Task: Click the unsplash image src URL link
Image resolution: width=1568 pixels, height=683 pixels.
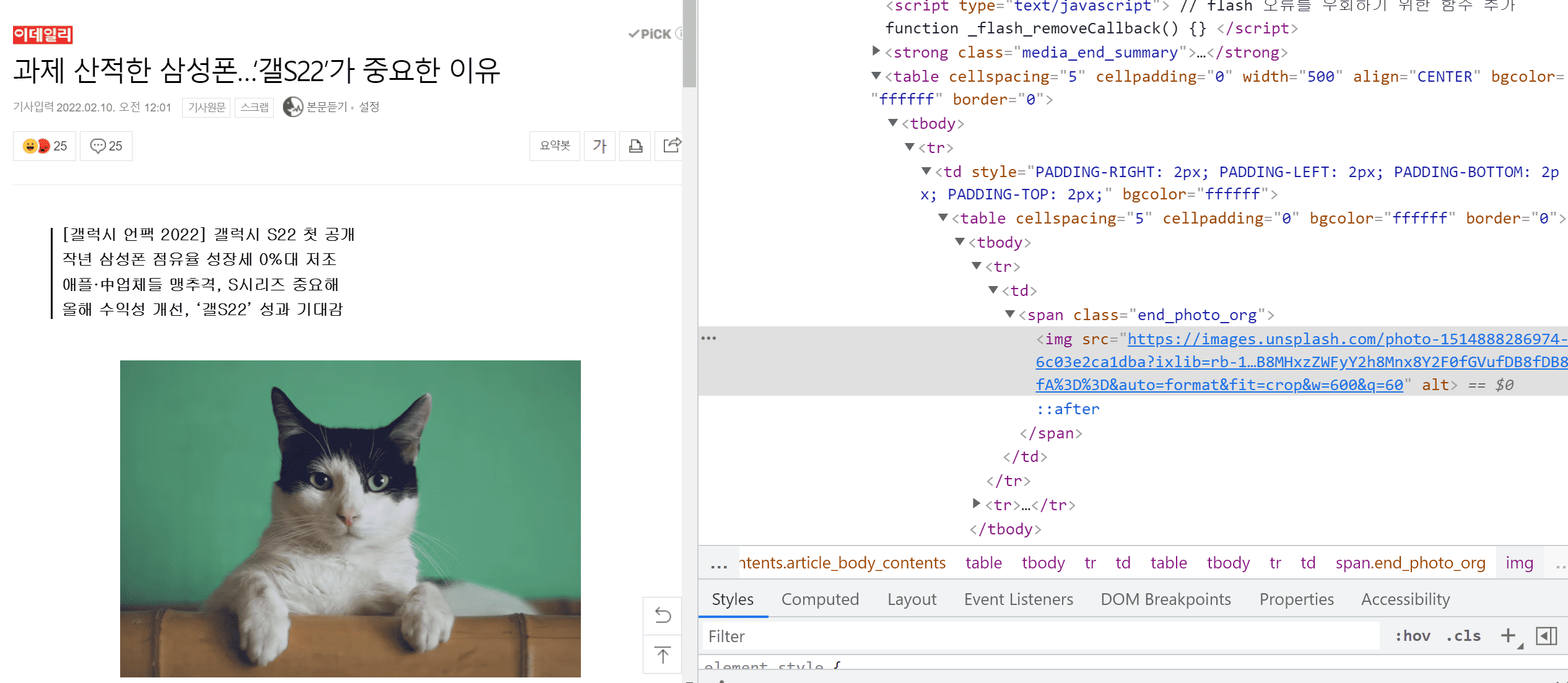Action: tap(1300, 362)
